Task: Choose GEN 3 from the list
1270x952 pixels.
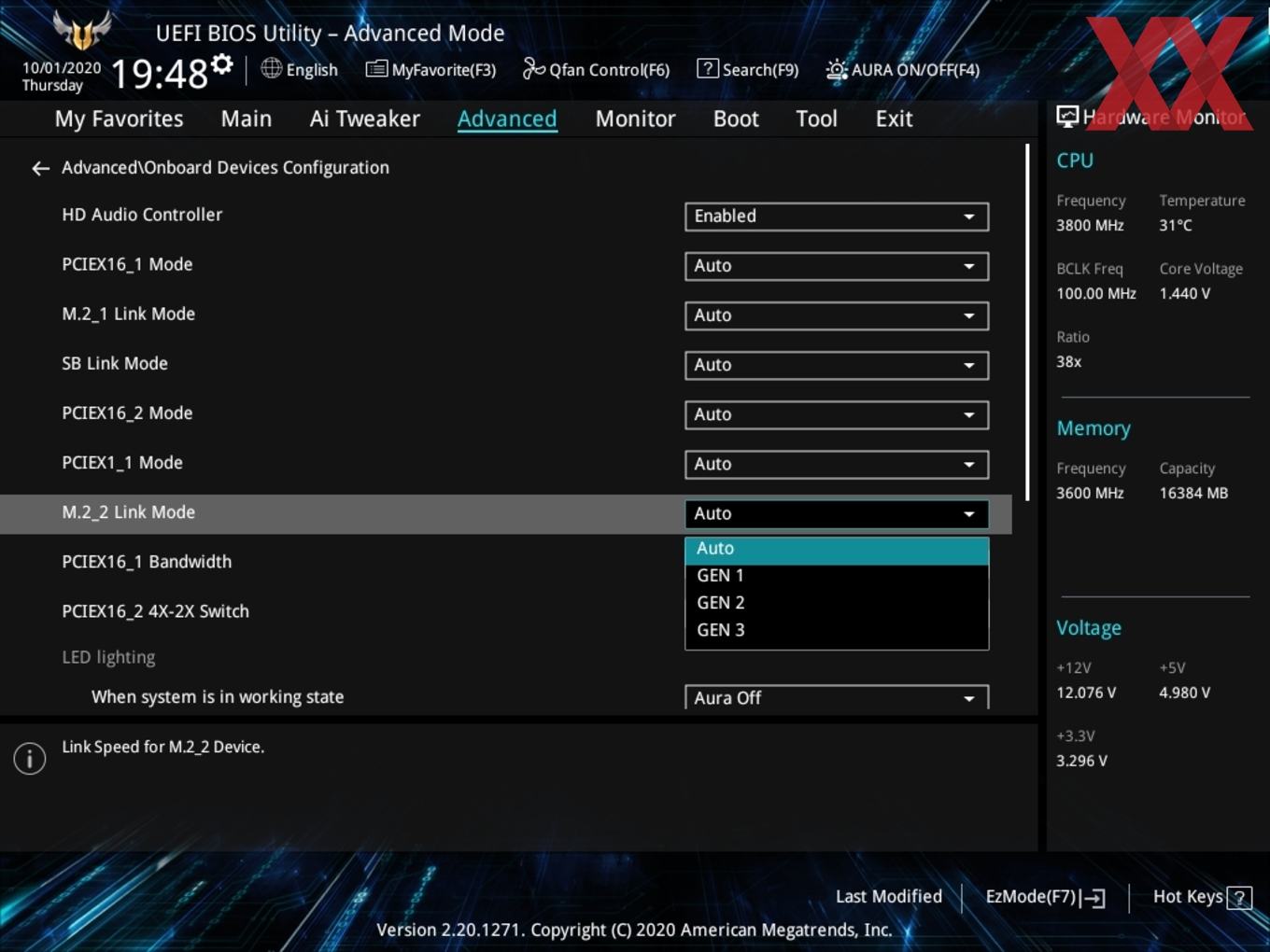Action: (837, 630)
